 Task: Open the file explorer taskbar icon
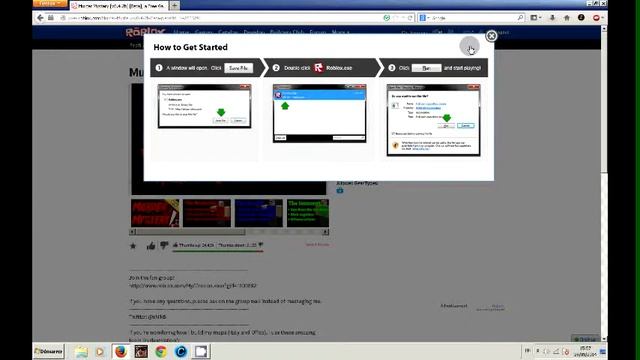tap(81, 351)
